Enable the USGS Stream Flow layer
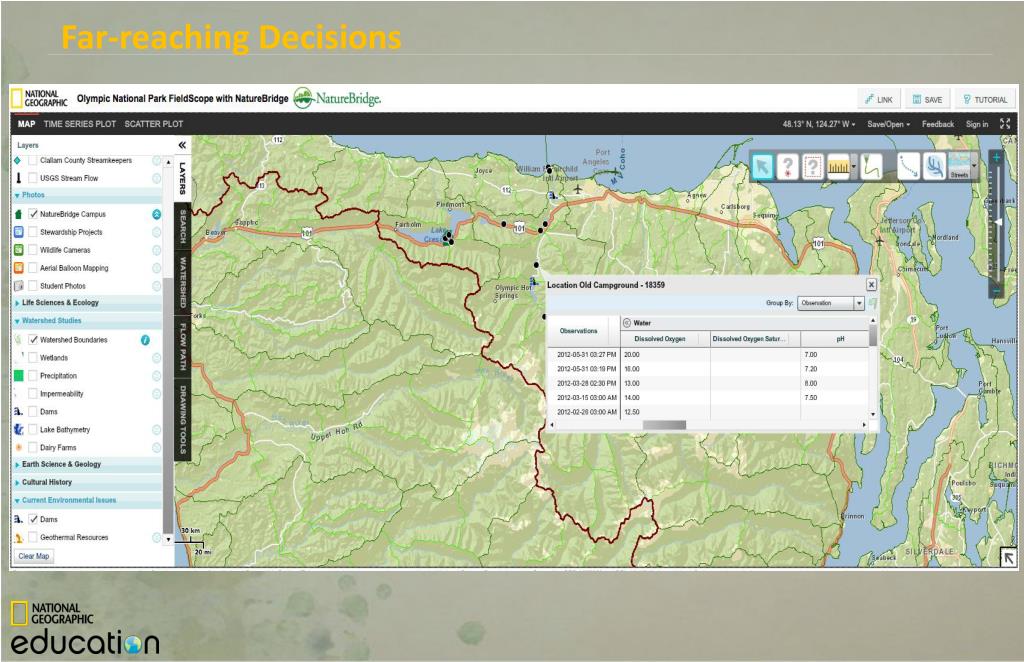 tap(33, 178)
